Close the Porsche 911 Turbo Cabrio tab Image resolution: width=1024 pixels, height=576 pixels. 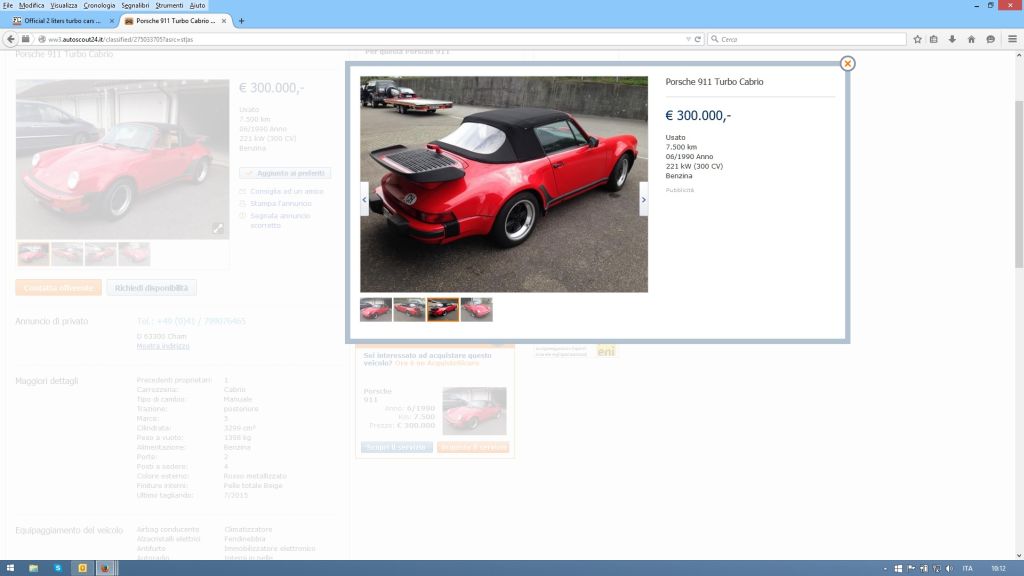224,21
